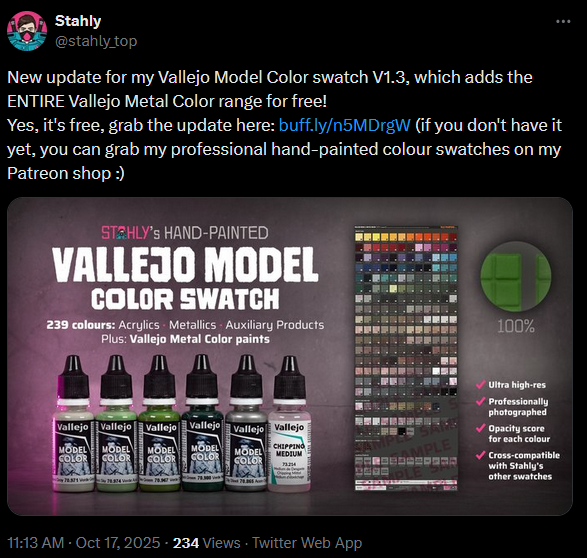Click the dark green Model Color bottle
The height and width of the screenshot is (558, 587).
coord(202,423)
